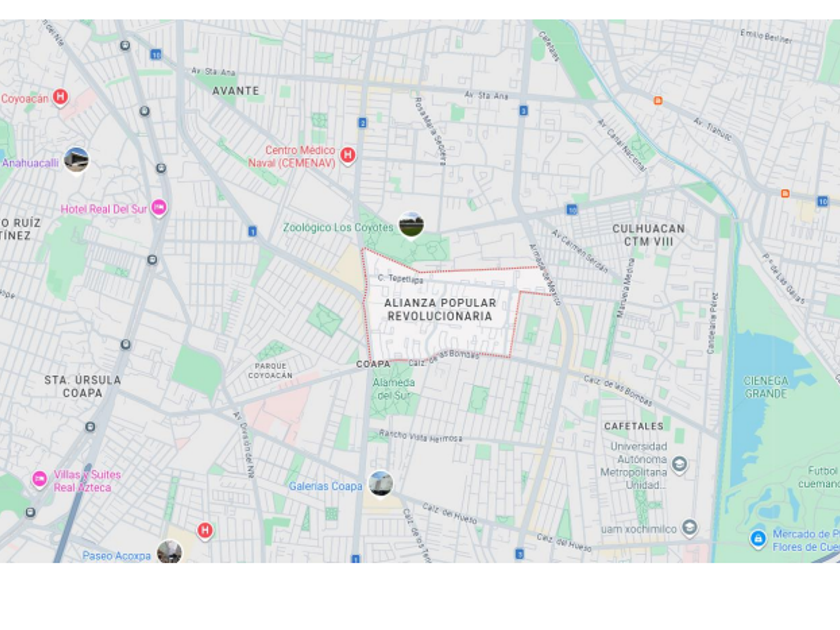
Task: Click the C. Tepetlapa street label
Action: click(x=400, y=279)
